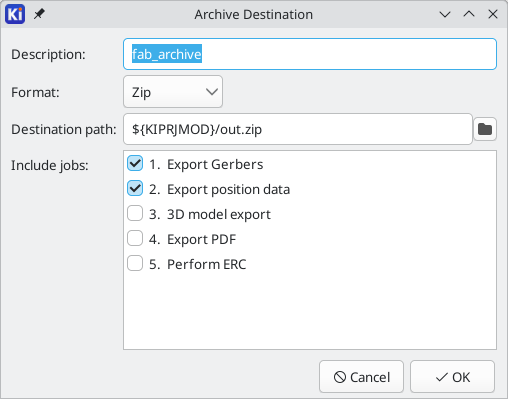Close the Archive Destination dialog
Screen dimensions: 508x399
point(493,14)
